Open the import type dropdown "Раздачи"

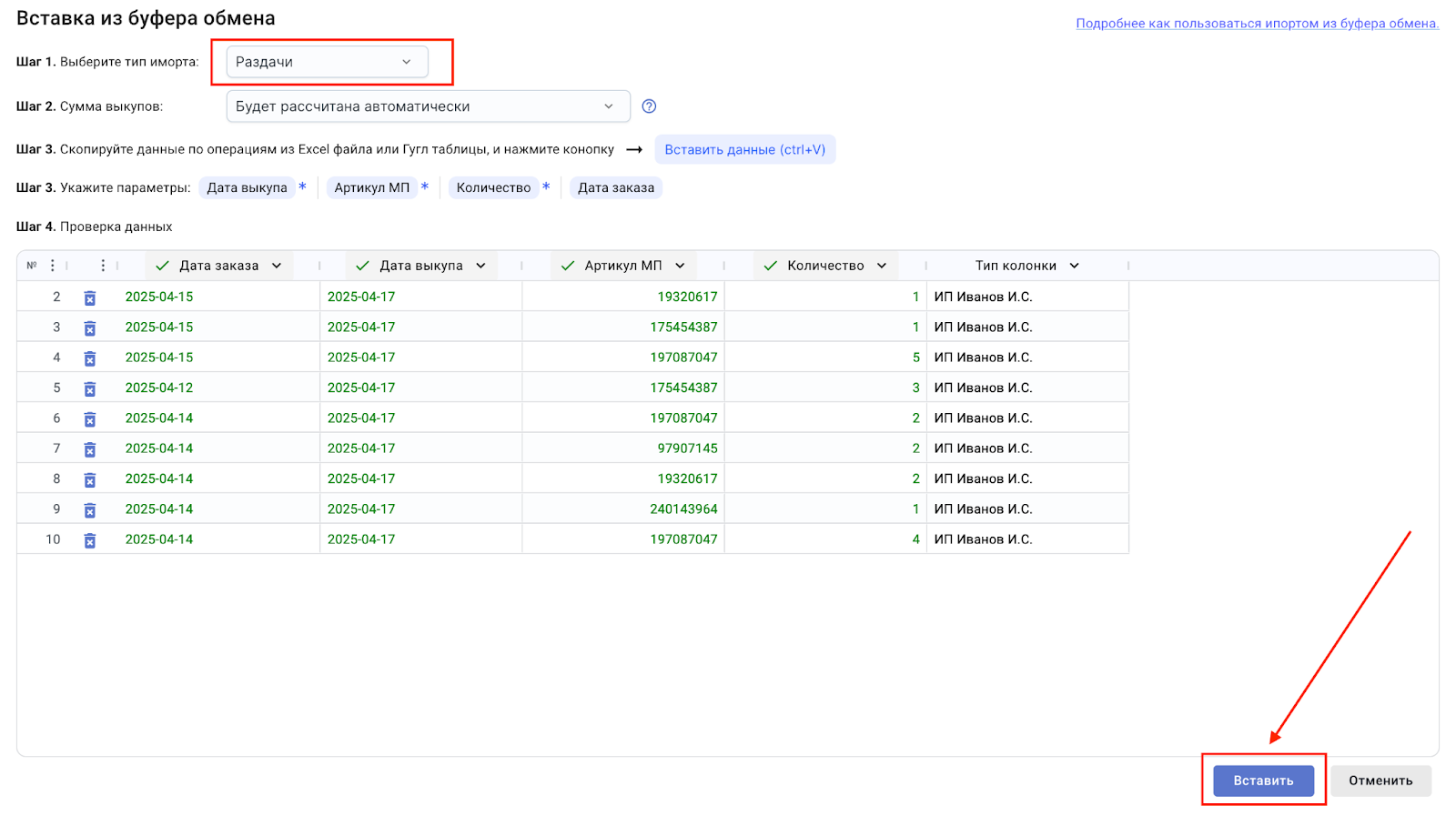(x=326, y=62)
